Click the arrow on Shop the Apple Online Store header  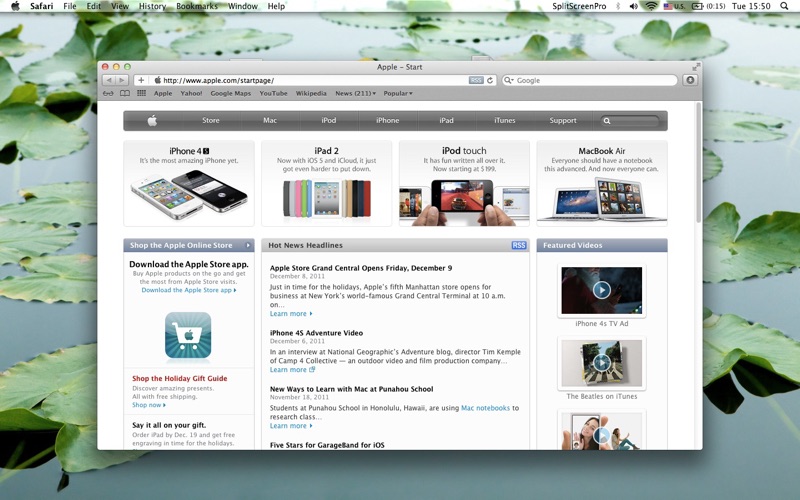click(x=248, y=245)
